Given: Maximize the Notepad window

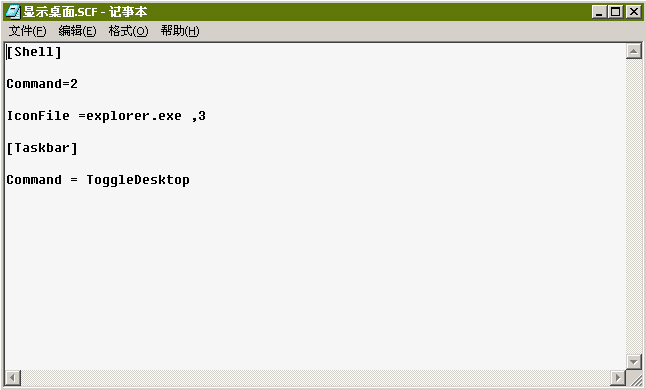Looking at the screenshot, I should tap(616, 12).
